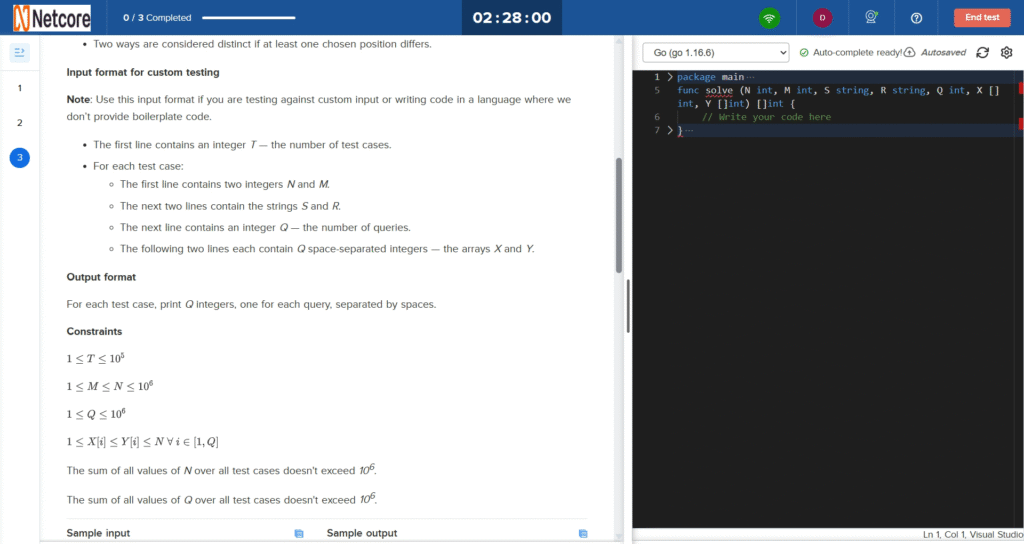Click the Autosaved cloud icon
This screenshot has width=1024, height=544.
click(909, 52)
